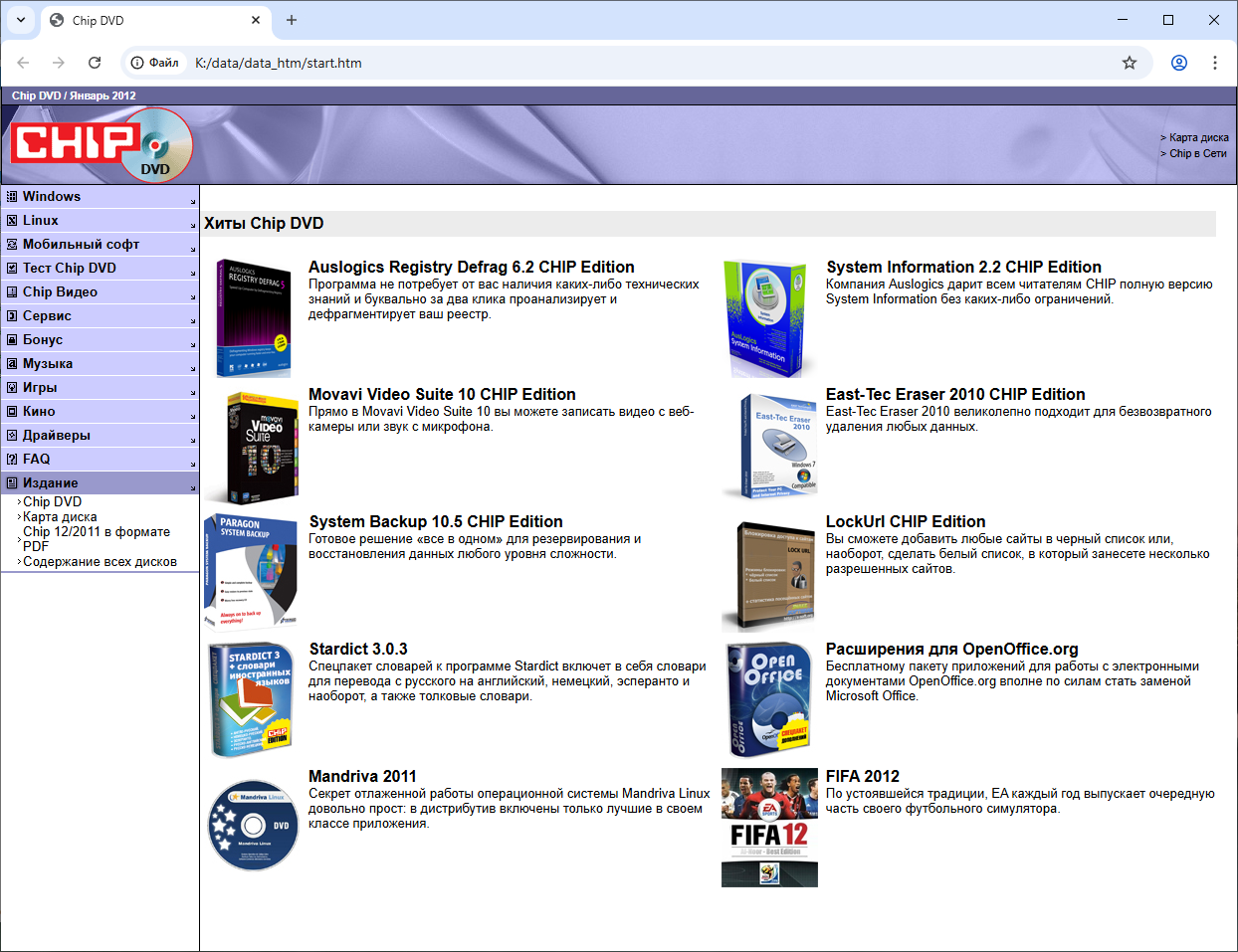
Task: Click the Mandriva Linux DVD image
Action: click(253, 826)
